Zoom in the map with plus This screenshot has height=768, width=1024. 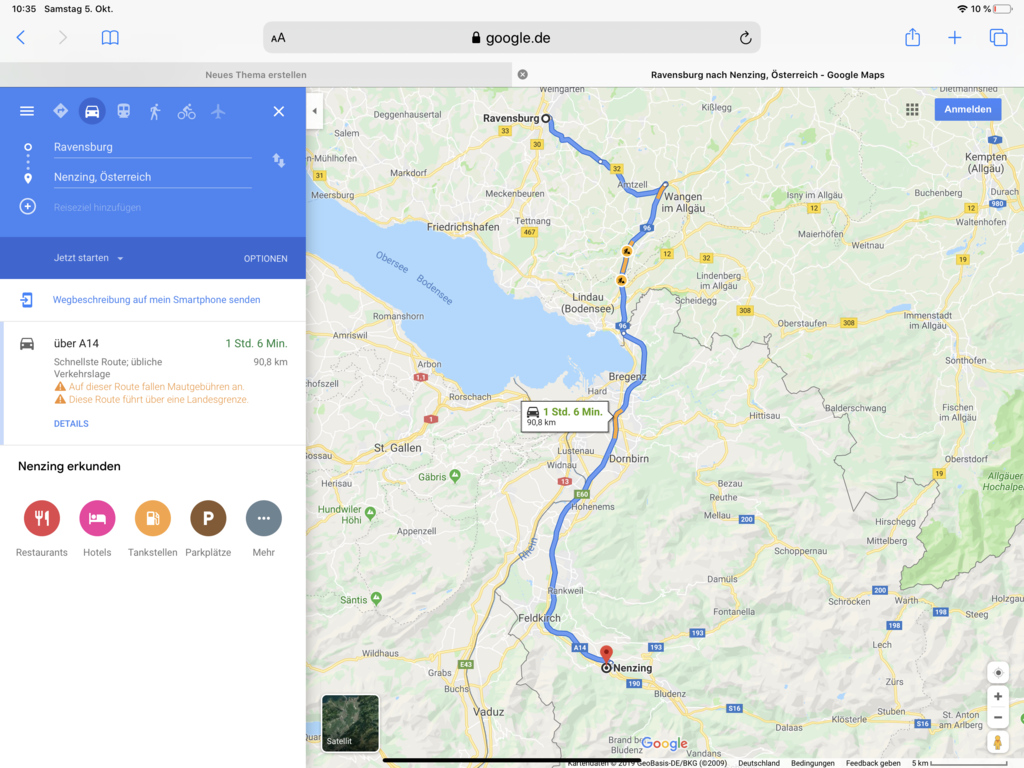[x=998, y=696]
